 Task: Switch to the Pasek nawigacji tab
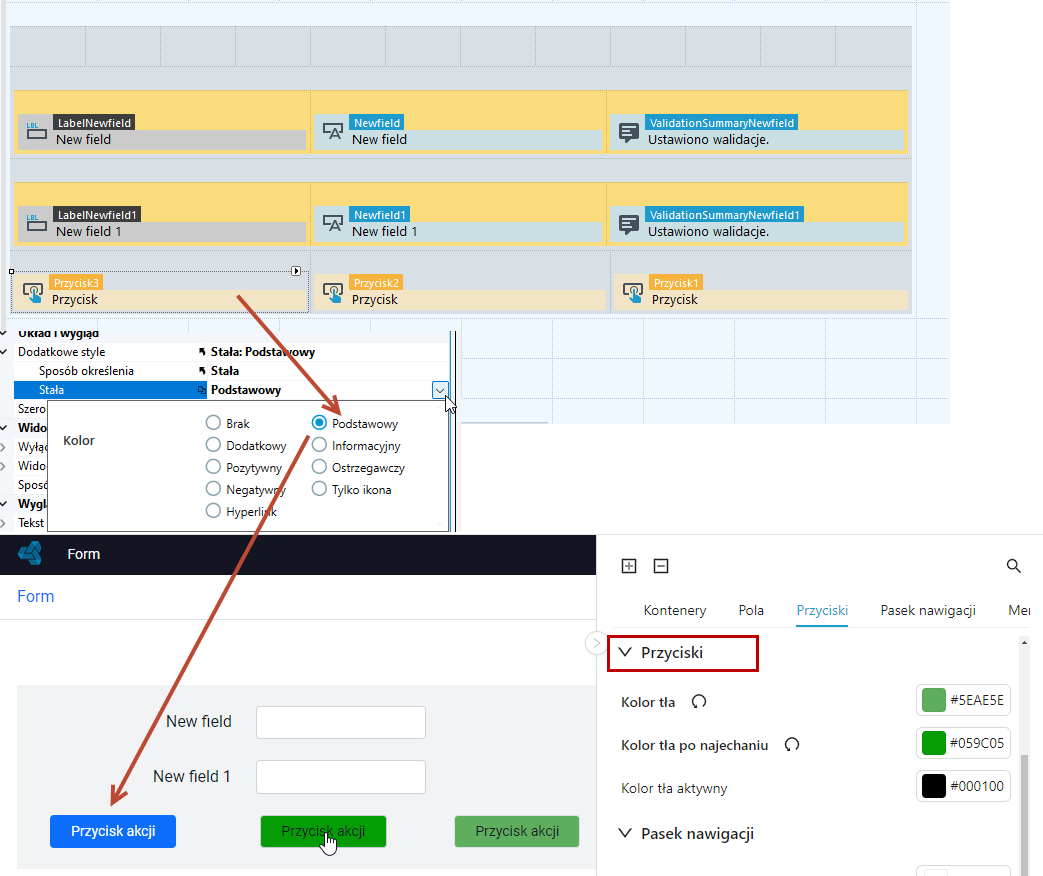coord(928,611)
